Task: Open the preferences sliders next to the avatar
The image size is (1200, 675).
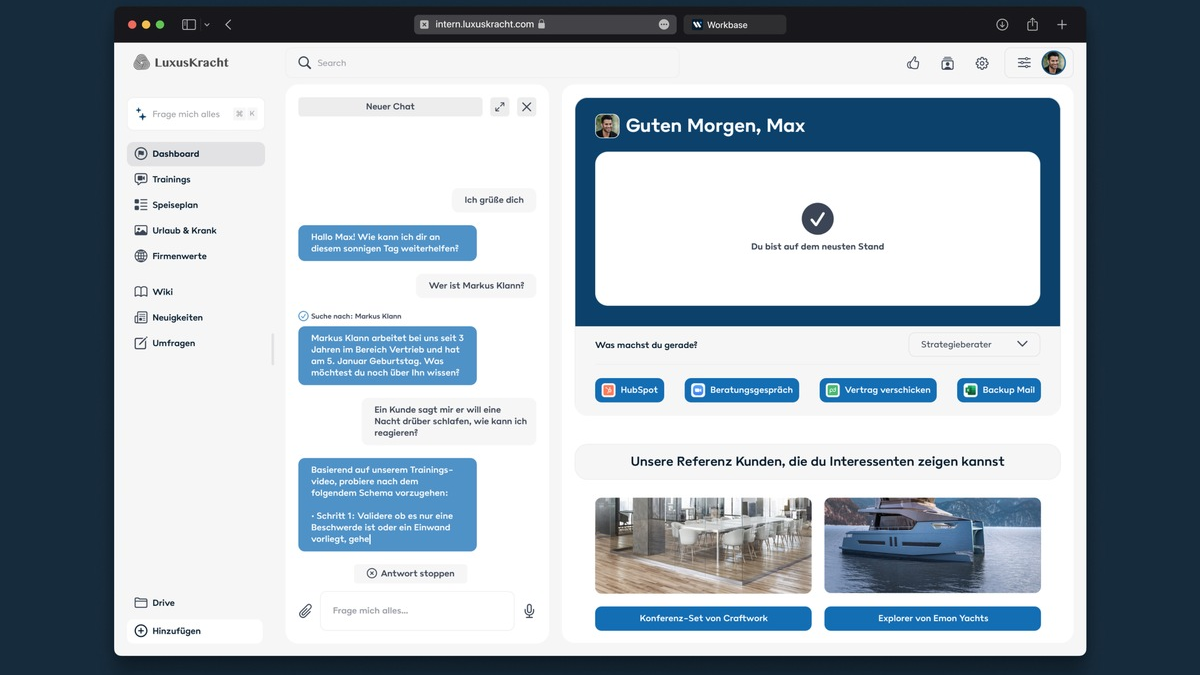Action: [x=1023, y=62]
